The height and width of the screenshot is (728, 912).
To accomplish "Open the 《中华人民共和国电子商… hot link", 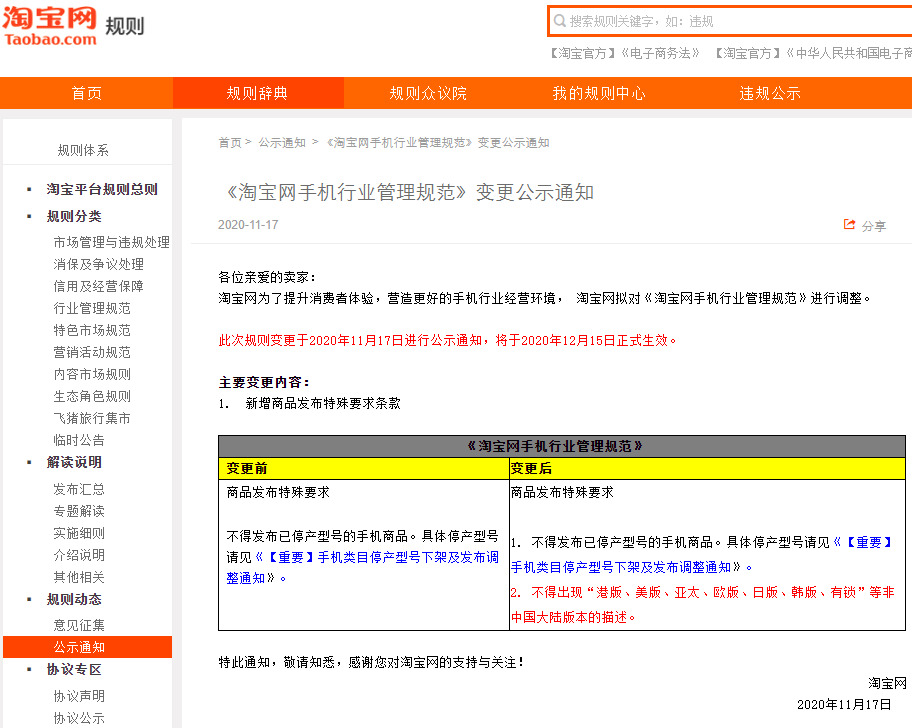I will click(x=813, y=53).
